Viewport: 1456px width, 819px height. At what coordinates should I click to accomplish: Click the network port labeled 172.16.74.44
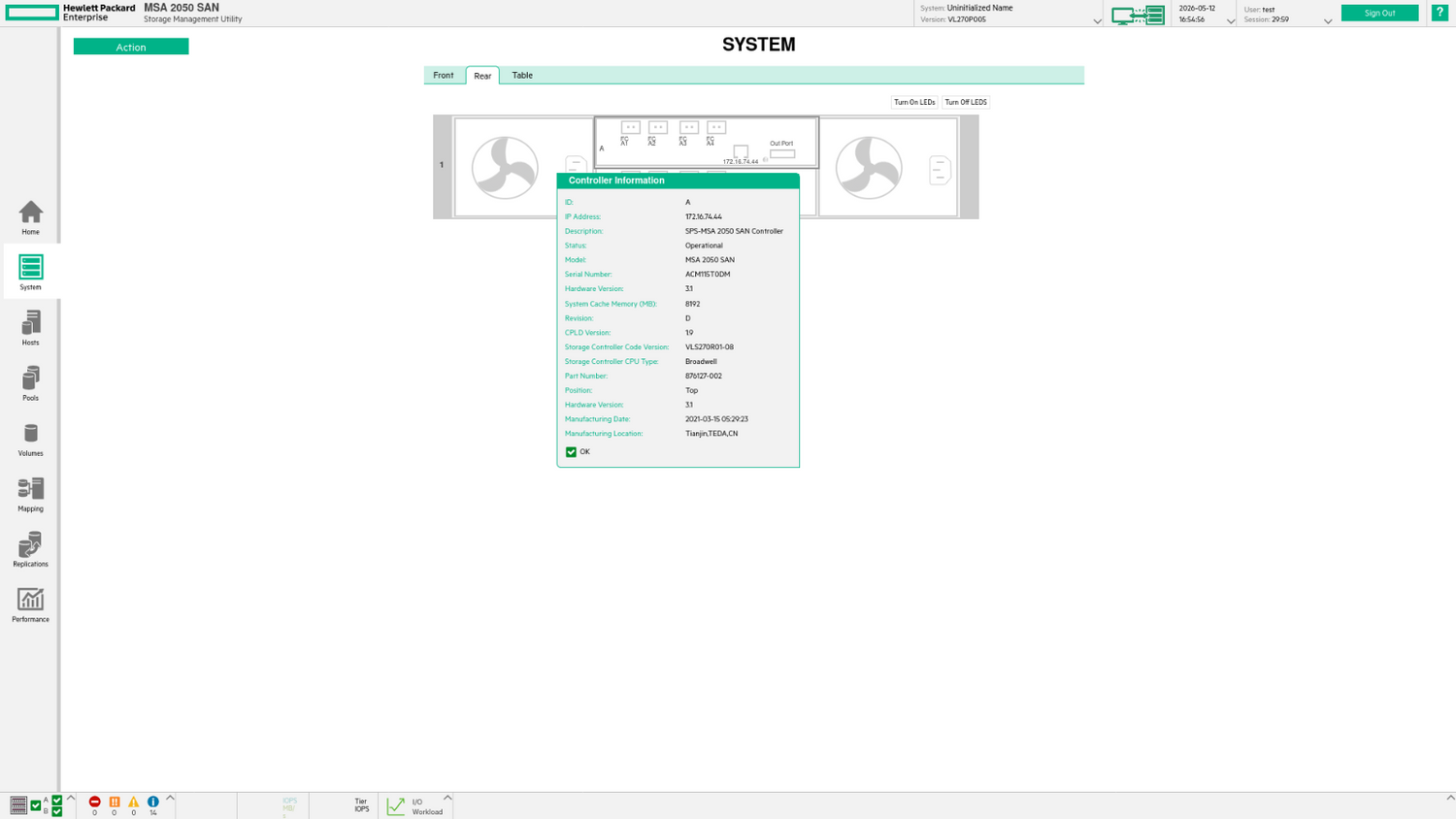point(741,151)
